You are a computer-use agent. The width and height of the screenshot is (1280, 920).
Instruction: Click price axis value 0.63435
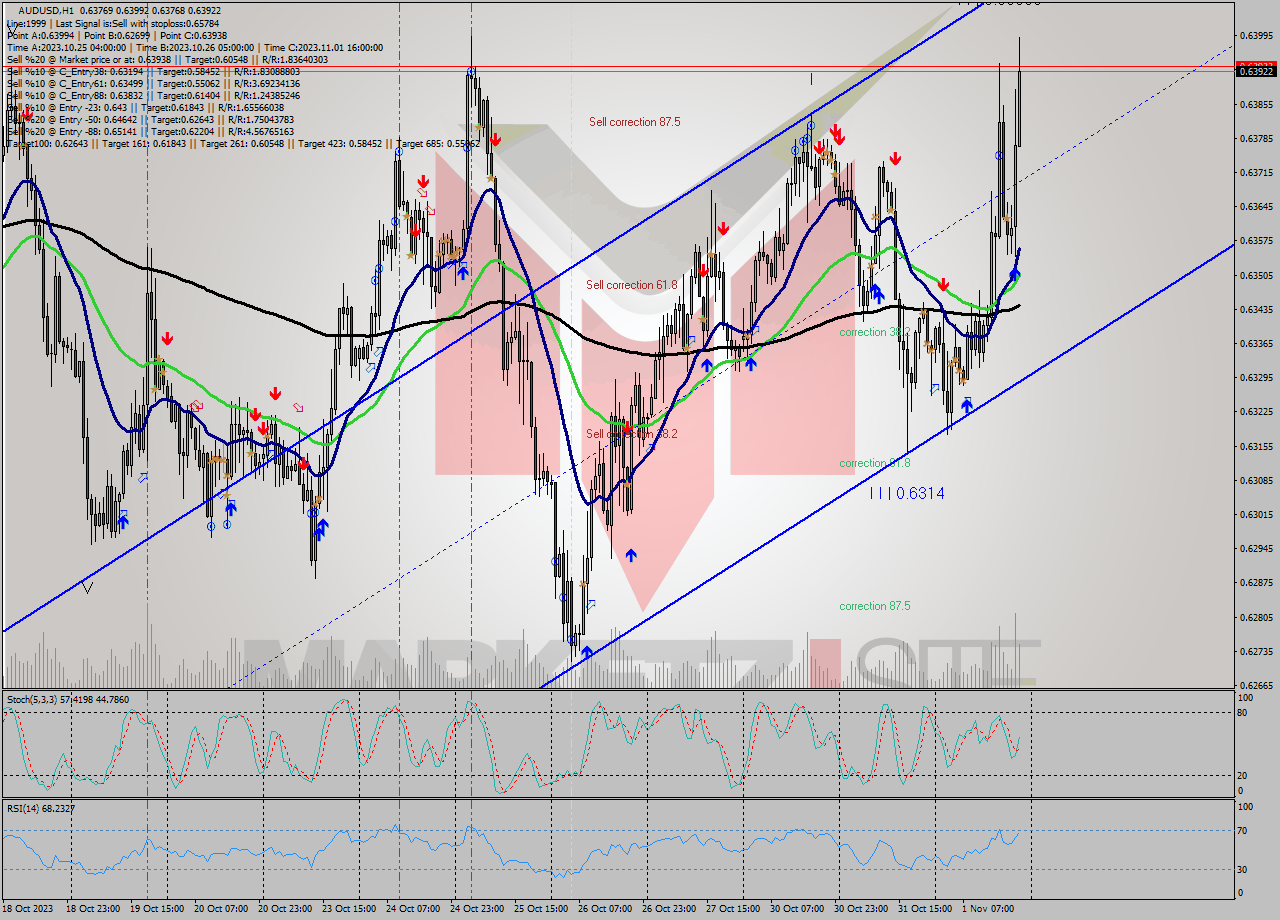pyautogui.click(x=1256, y=309)
